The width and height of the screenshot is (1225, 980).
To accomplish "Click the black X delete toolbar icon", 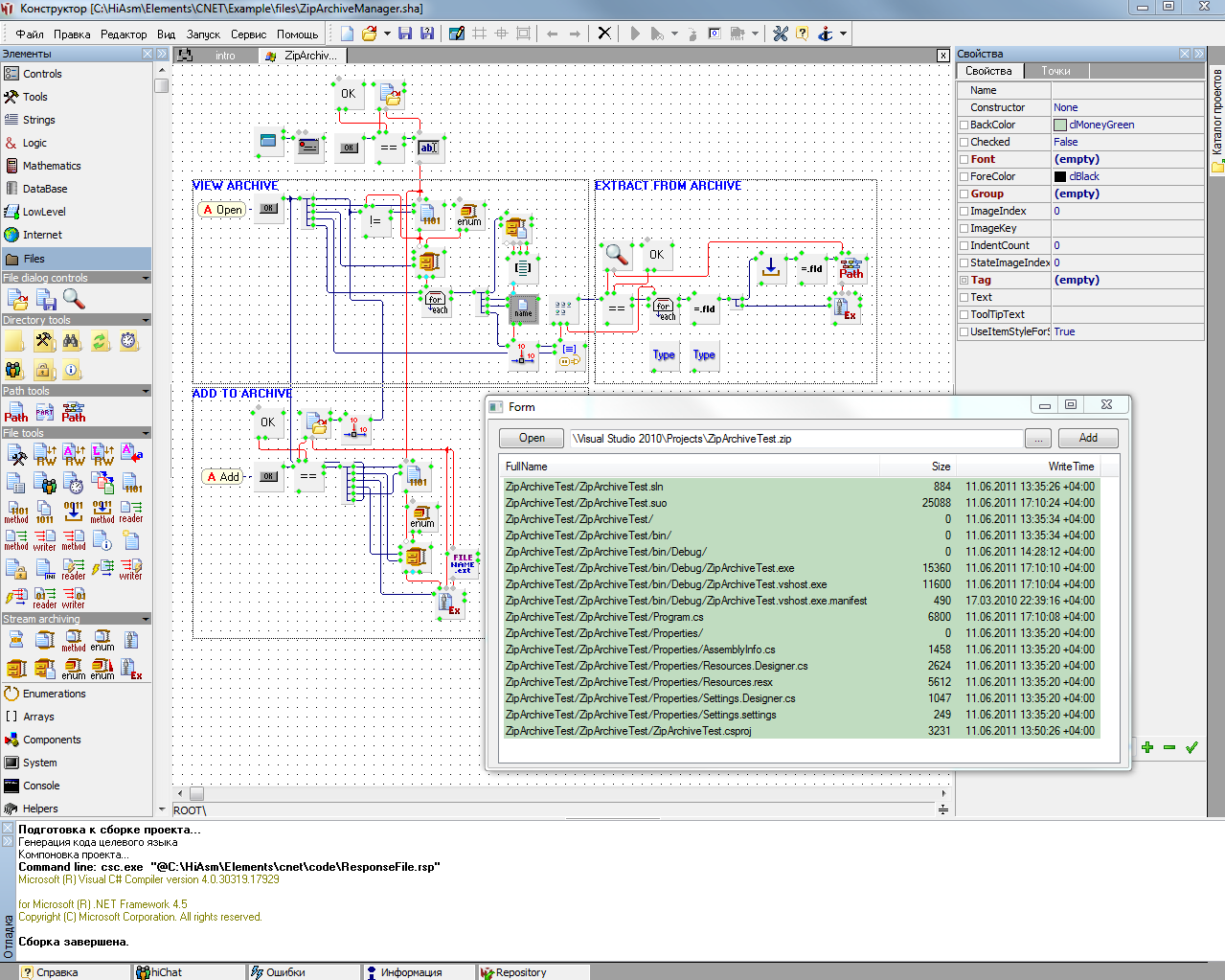I will click(604, 34).
